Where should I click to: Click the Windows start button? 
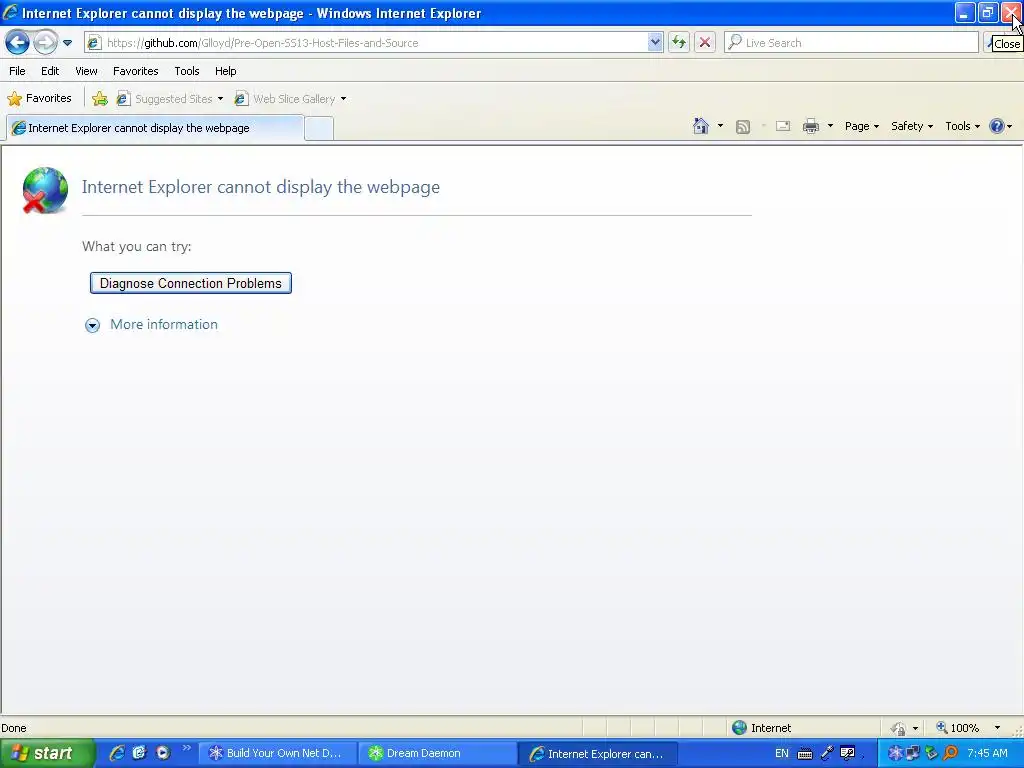47,753
